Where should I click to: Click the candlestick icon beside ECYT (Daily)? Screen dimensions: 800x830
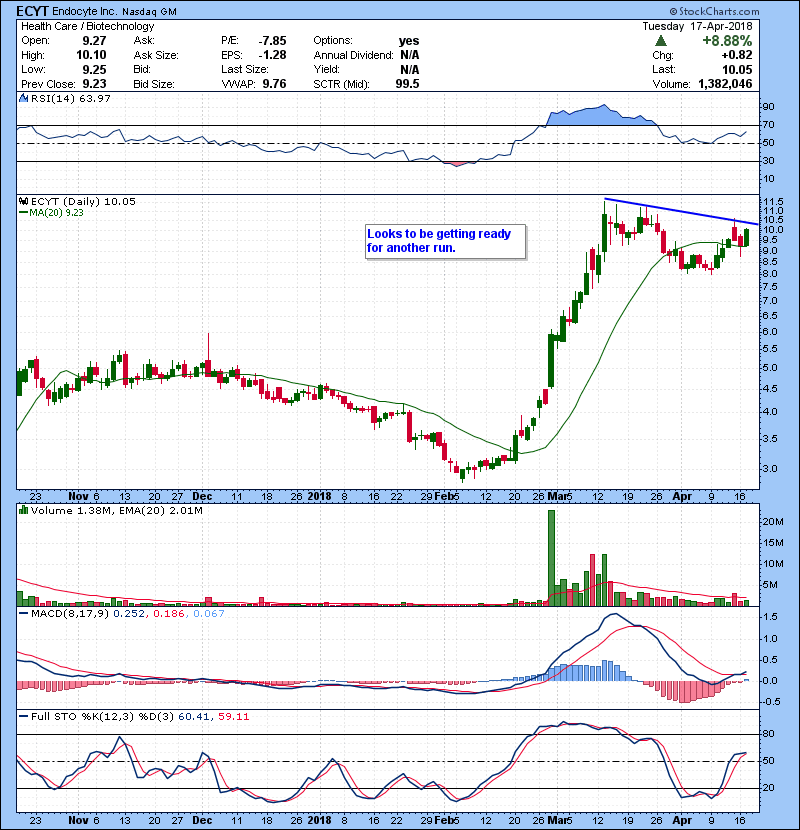(x=23, y=201)
